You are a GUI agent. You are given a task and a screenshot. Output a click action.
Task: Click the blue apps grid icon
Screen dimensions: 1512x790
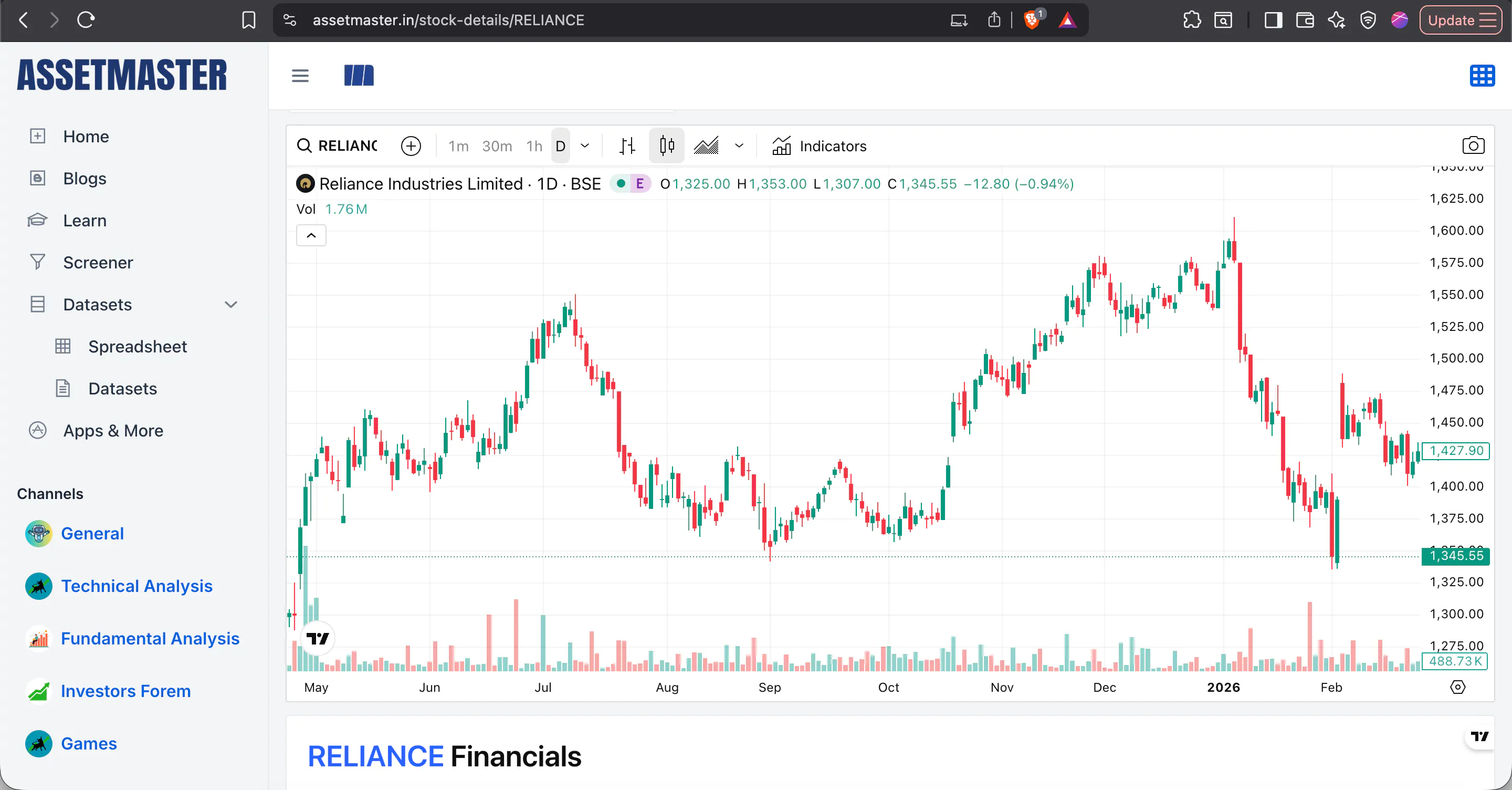click(x=1482, y=76)
